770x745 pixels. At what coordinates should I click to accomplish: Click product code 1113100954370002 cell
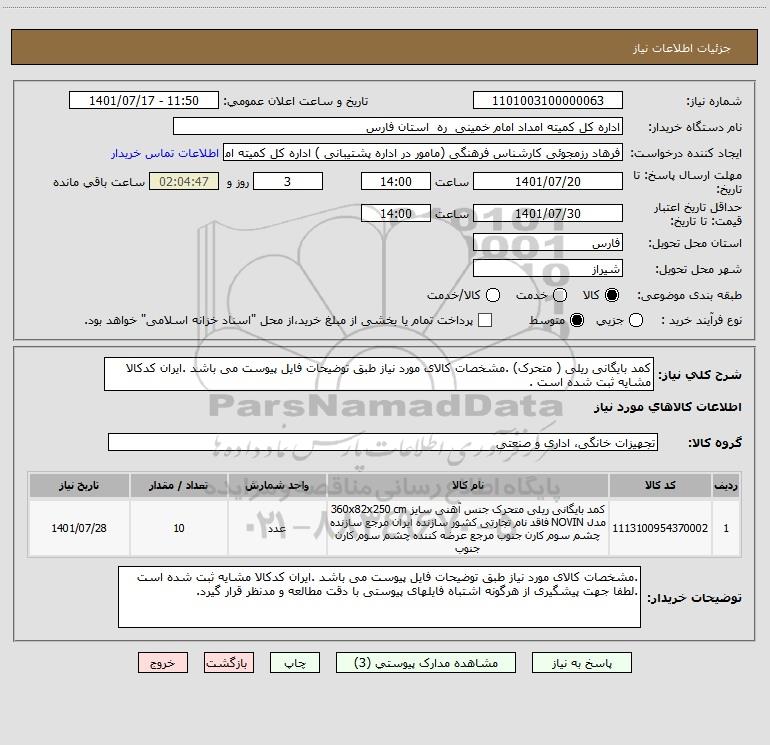(x=660, y=528)
